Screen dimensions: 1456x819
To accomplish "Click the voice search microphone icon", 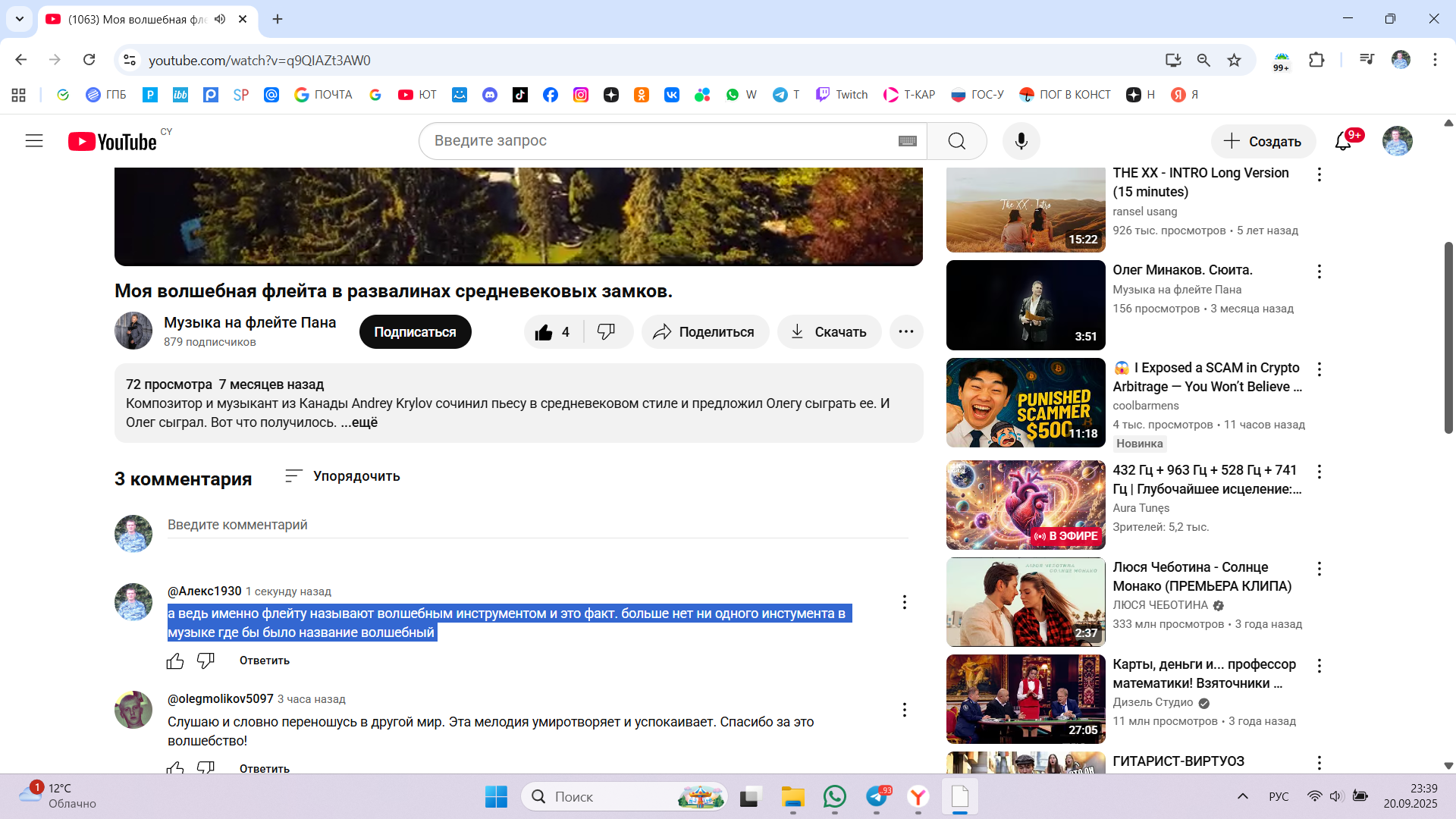I will 1021,141.
